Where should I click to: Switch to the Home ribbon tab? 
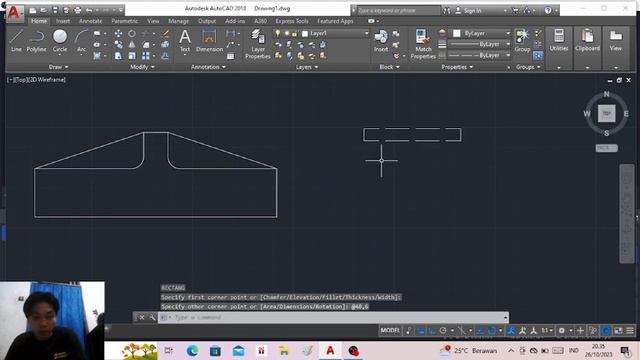pos(39,21)
